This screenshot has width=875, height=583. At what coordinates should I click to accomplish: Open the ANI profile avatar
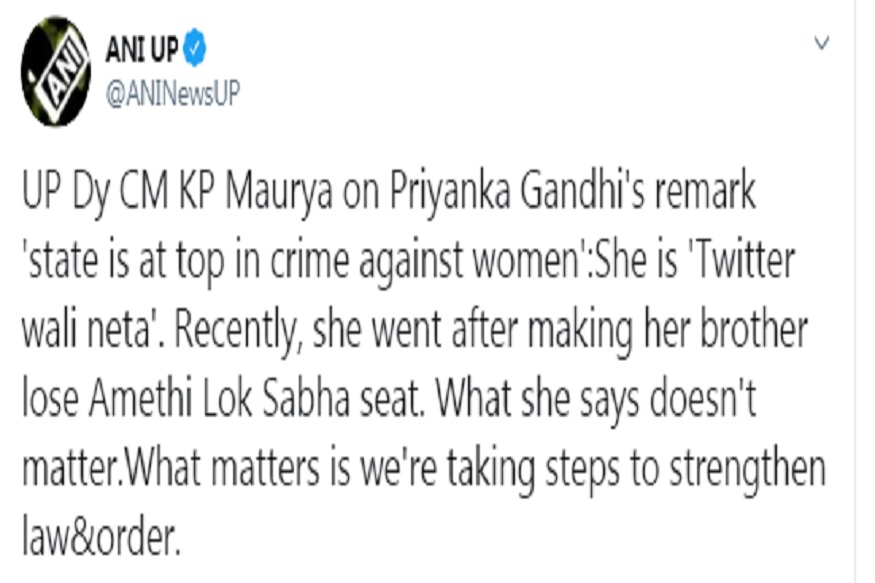click(56, 71)
